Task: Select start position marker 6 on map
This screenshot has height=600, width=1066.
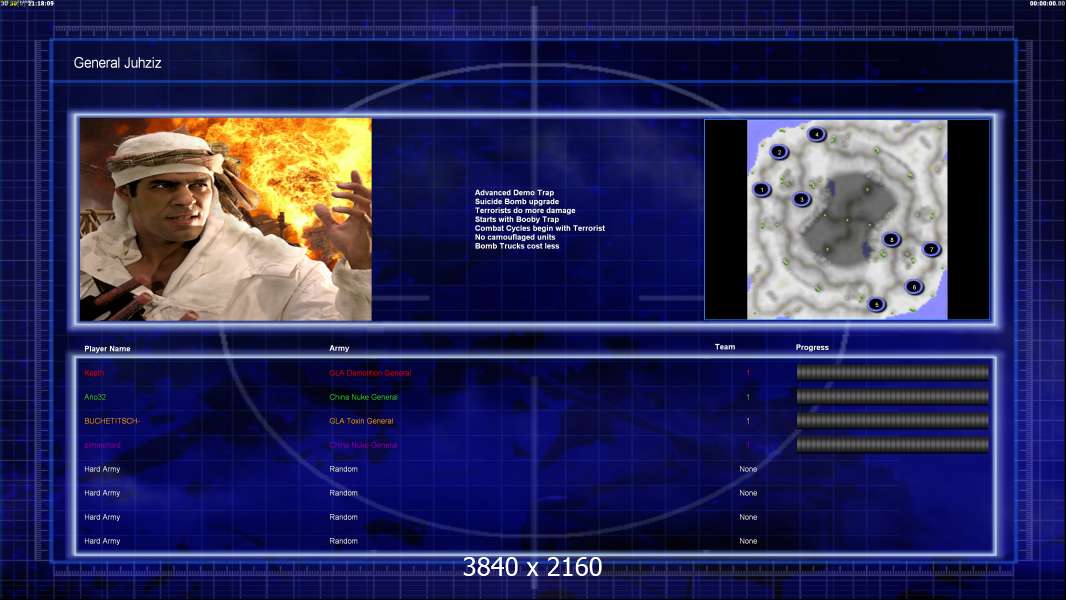Action: click(x=913, y=287)
